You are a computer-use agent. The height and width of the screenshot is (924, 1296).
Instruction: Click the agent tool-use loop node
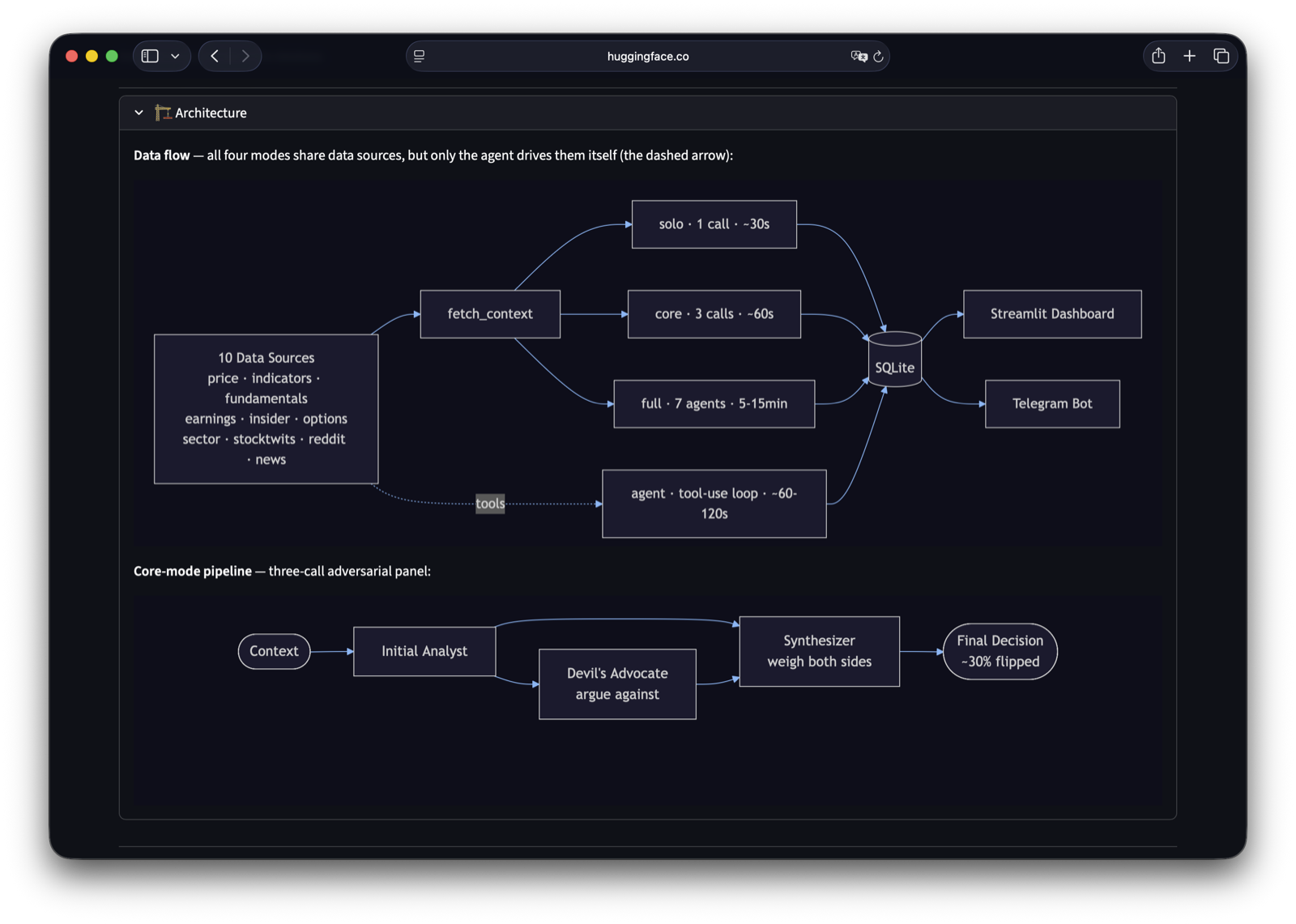coord(714,503)
